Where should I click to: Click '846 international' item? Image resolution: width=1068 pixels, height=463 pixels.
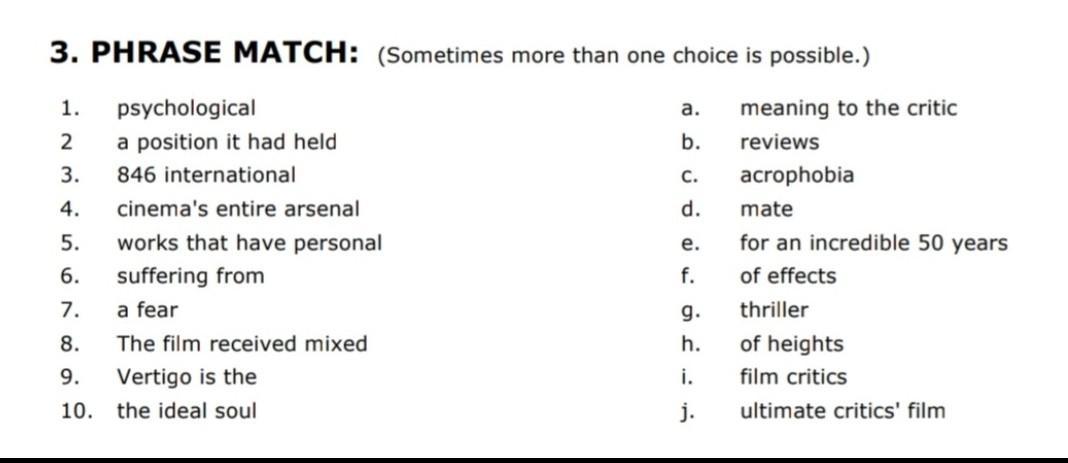pos(206,175)
